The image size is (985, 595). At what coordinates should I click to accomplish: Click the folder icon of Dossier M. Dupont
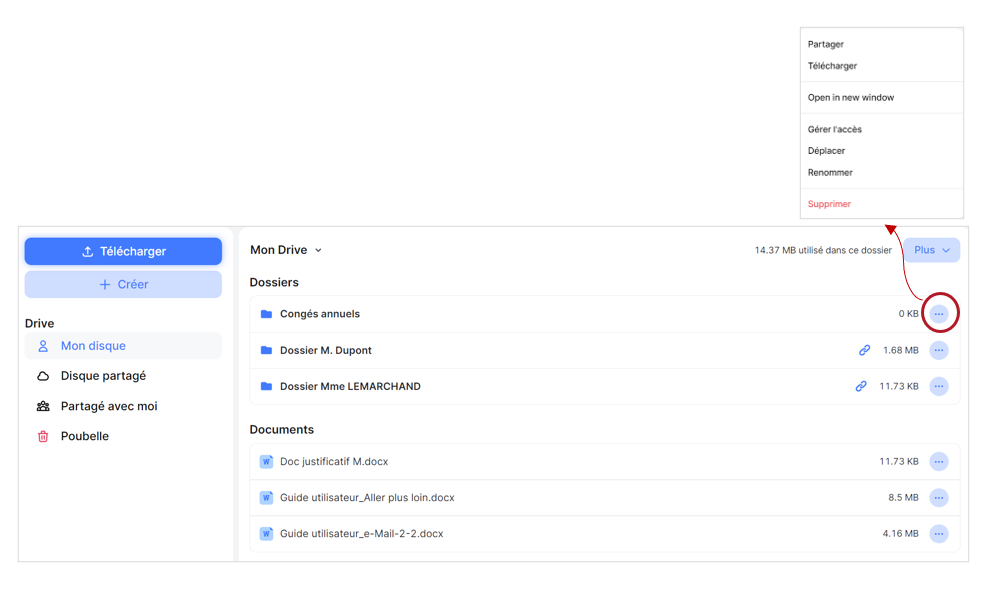(266, 350)
